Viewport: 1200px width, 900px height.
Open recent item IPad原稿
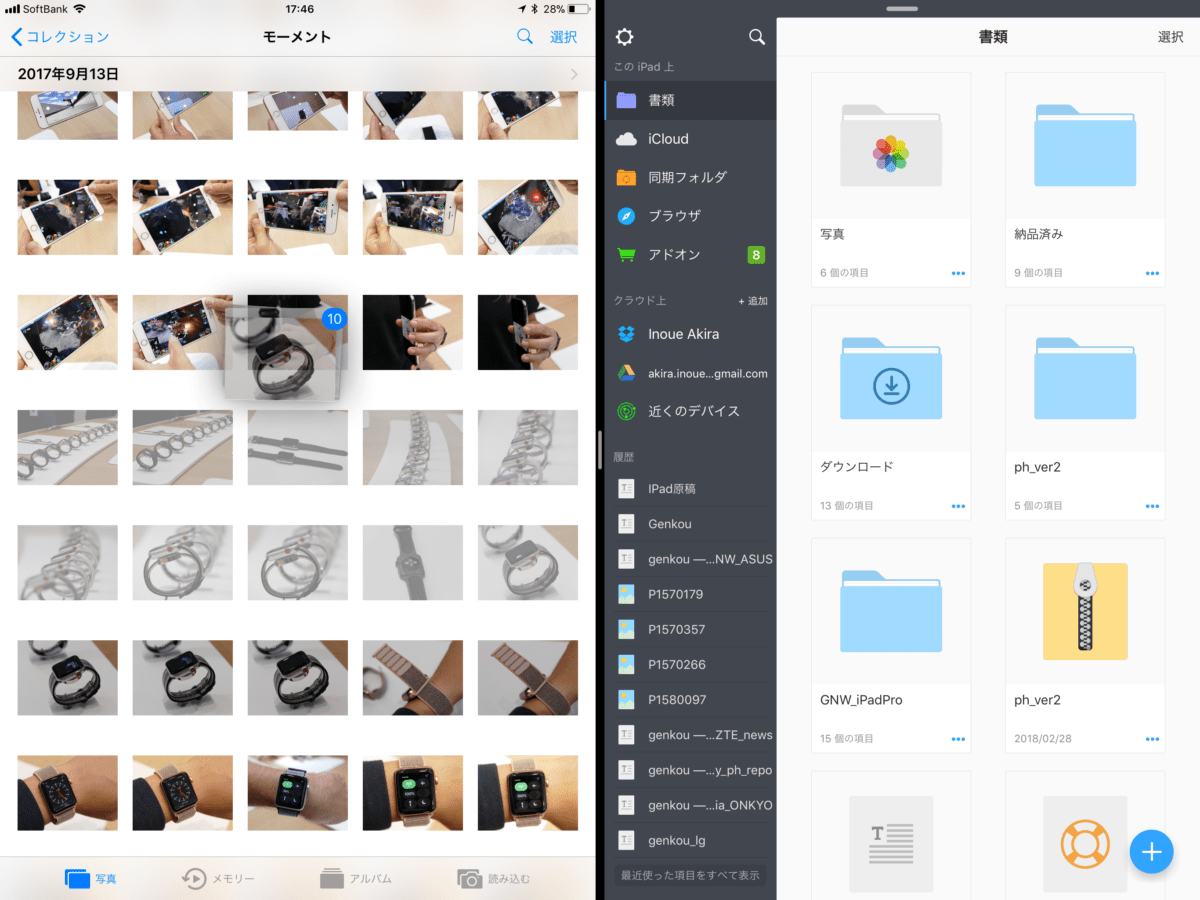point(690,489)
